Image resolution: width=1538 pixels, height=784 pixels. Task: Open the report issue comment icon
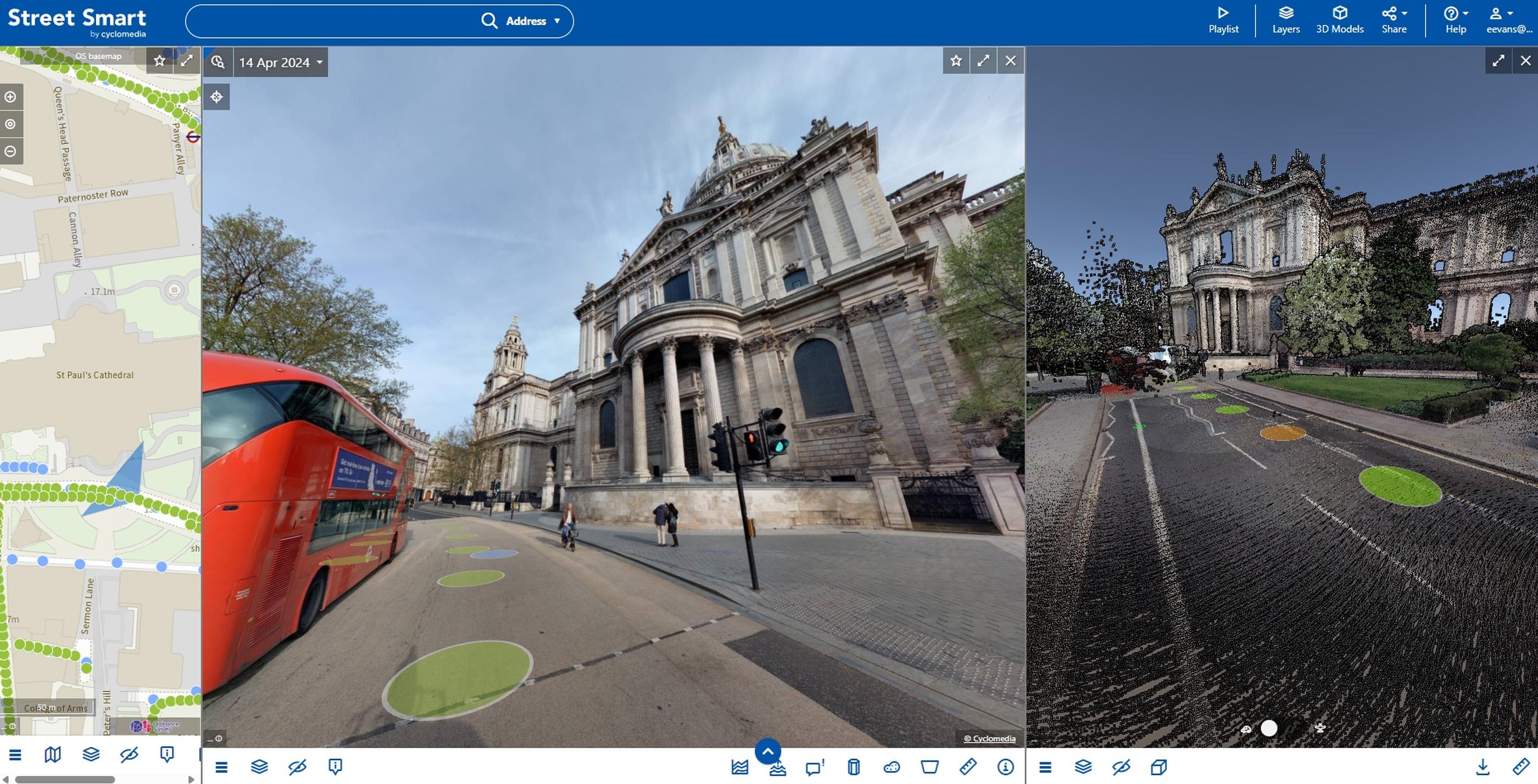815,766
